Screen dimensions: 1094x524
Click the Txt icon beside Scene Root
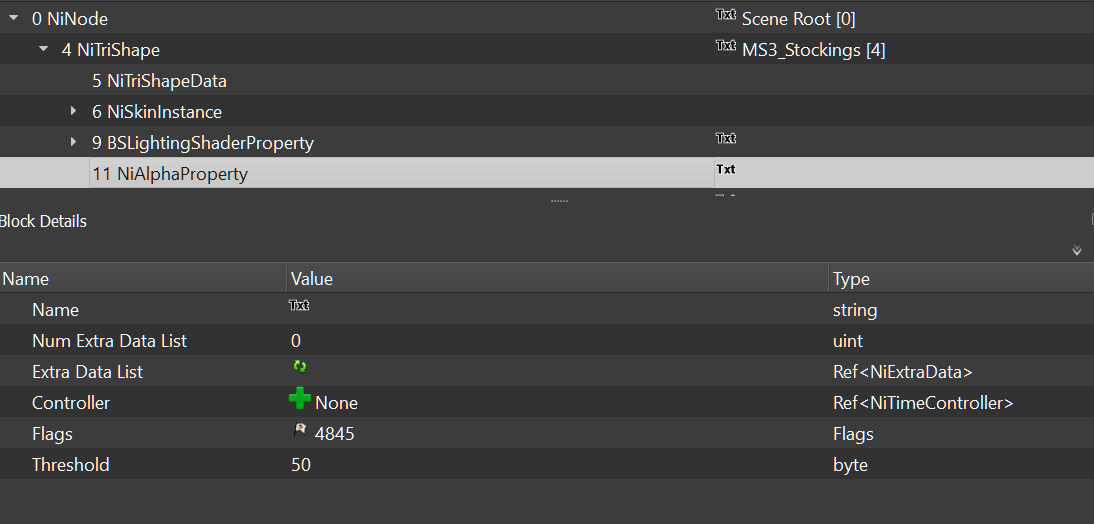[x=726, y=14]
